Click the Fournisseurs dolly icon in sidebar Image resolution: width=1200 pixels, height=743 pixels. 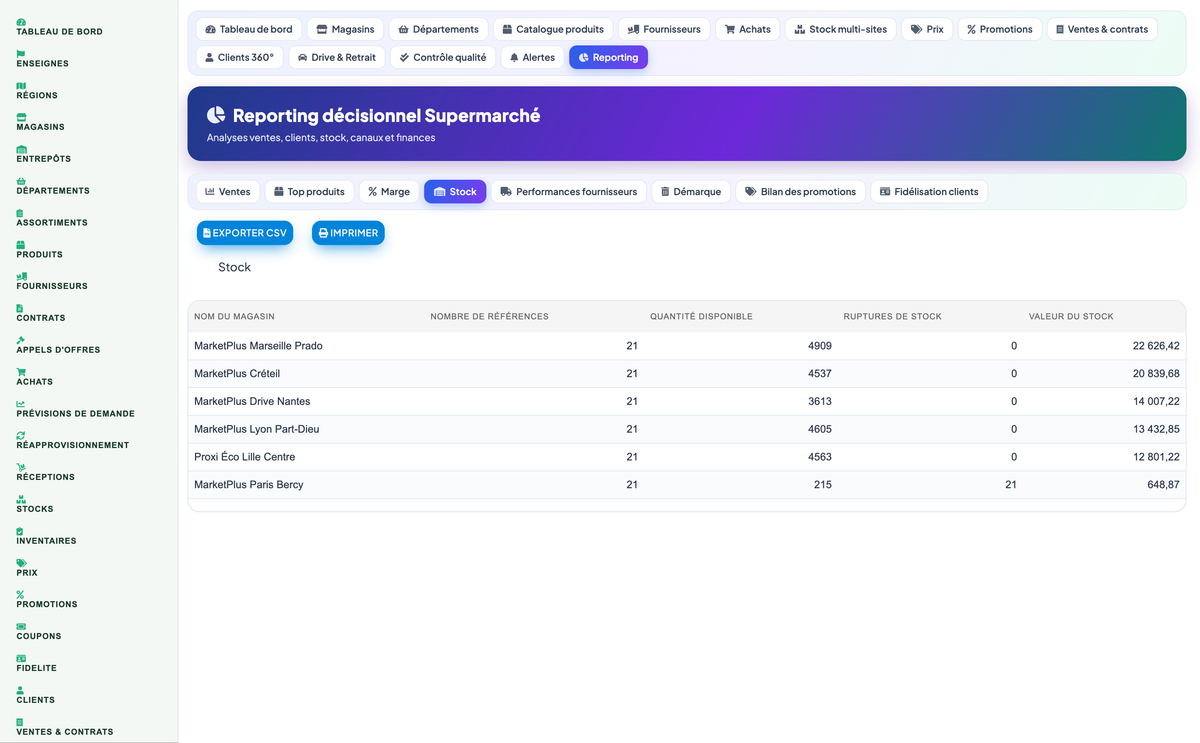click(22, 276)
